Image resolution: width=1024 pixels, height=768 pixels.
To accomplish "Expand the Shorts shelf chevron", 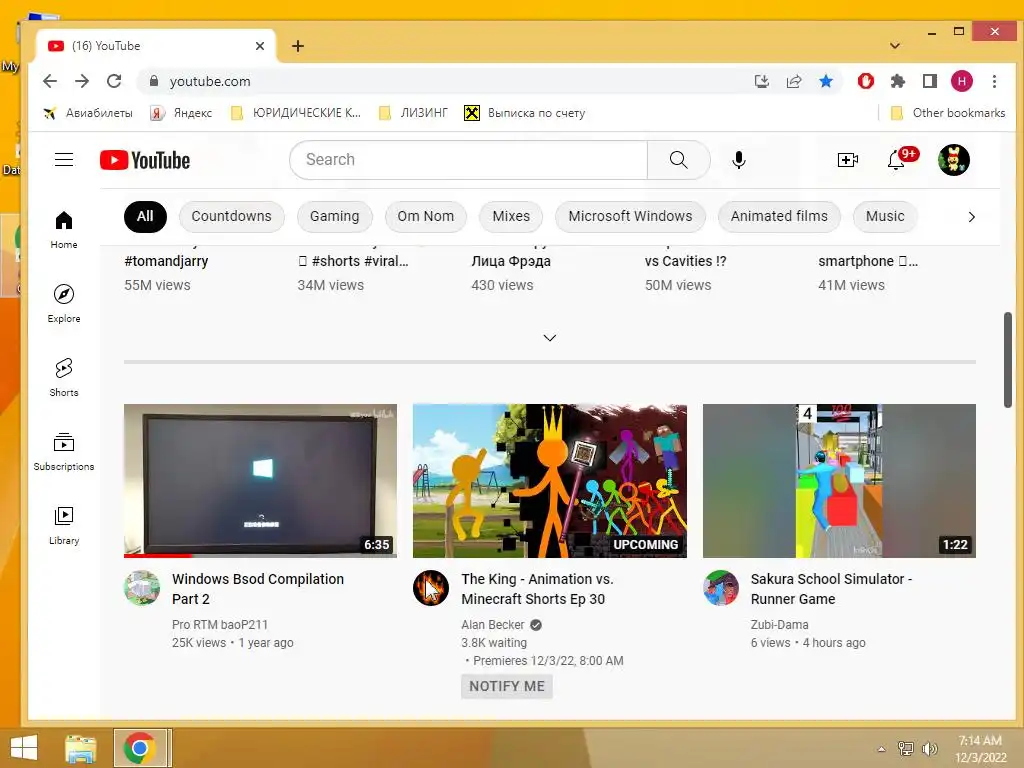I will [x=550, y=338].
